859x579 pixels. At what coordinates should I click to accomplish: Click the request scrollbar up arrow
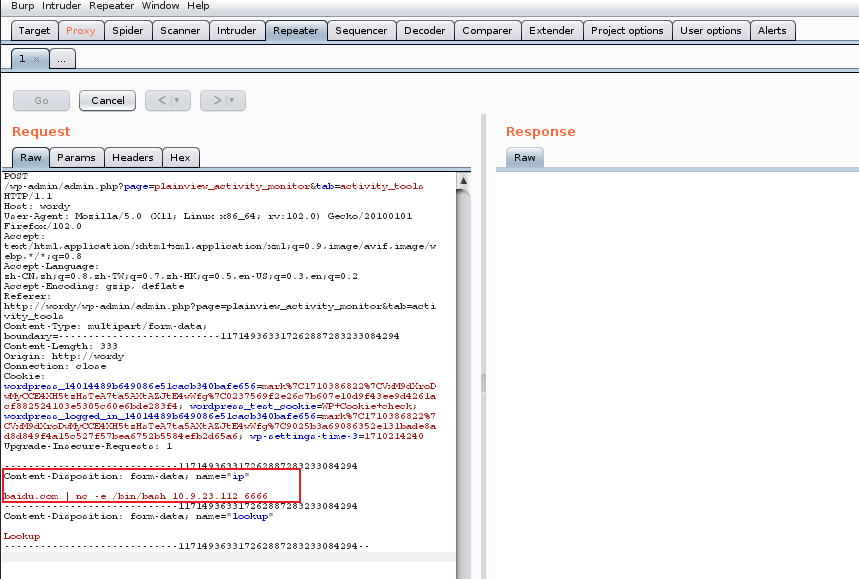463,181
